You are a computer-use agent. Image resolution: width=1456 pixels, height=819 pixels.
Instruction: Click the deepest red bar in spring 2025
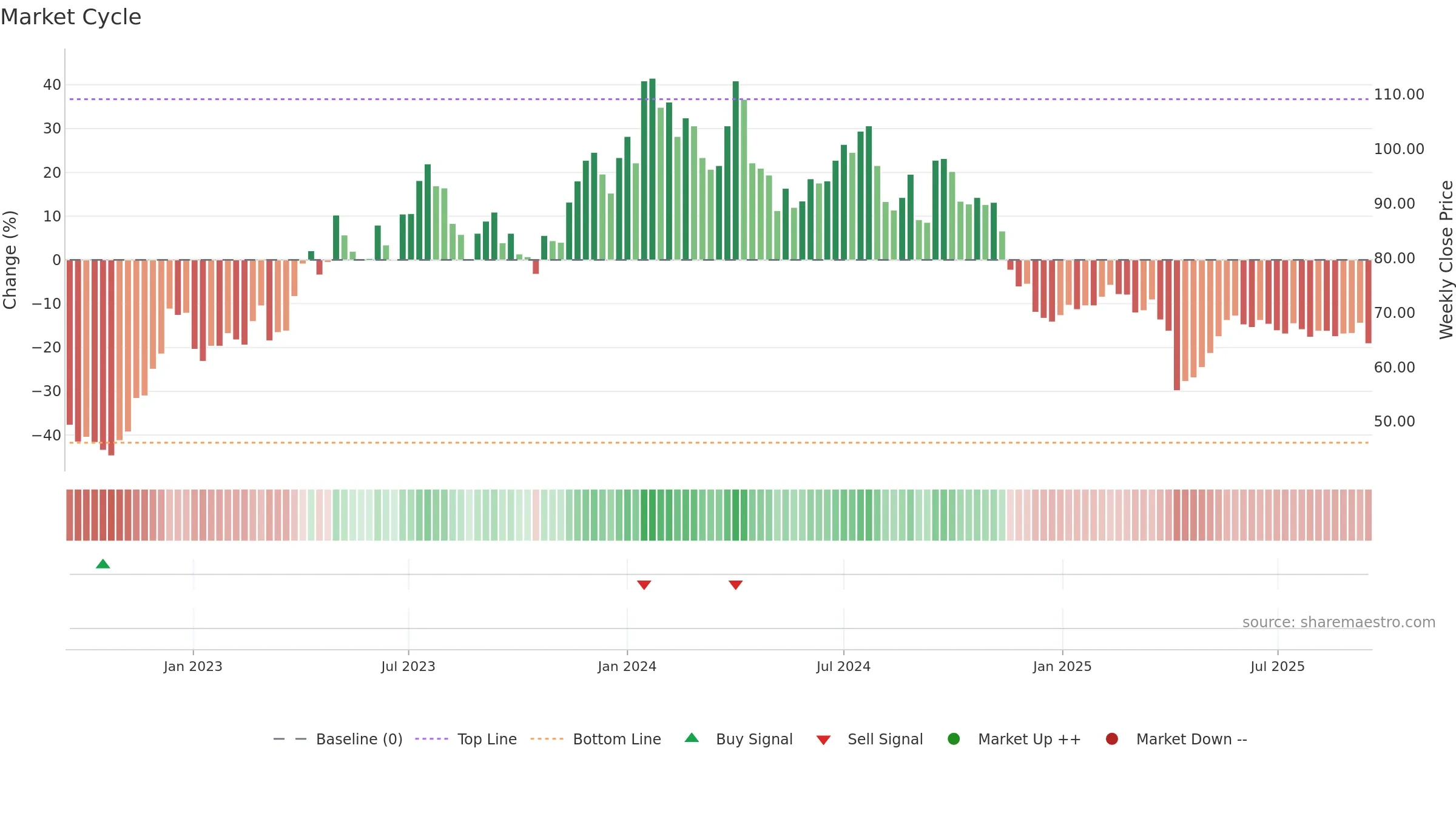1177,325
